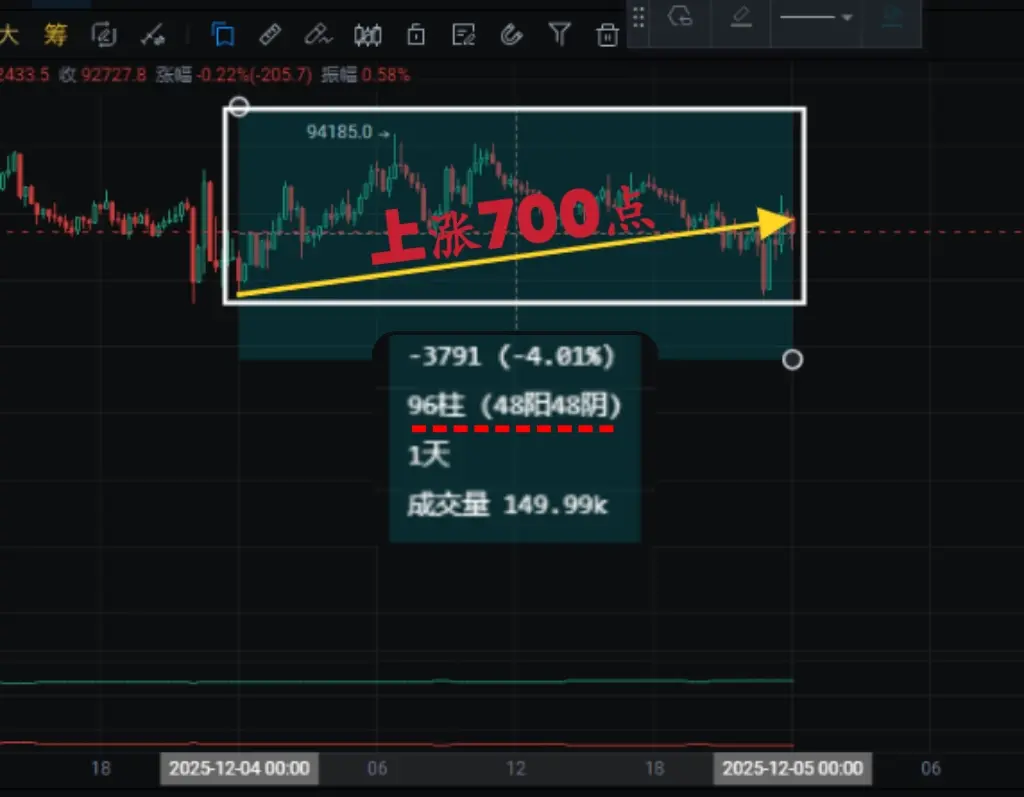Select the ruler measuring tool

(270, 34)
